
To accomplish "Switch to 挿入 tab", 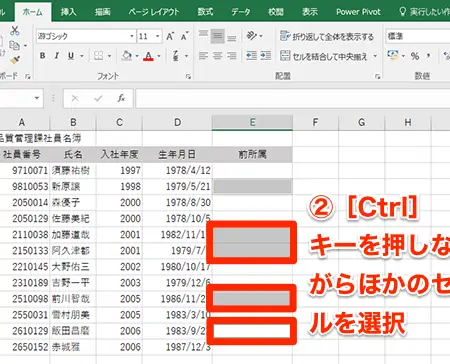I will pos(68,12).
